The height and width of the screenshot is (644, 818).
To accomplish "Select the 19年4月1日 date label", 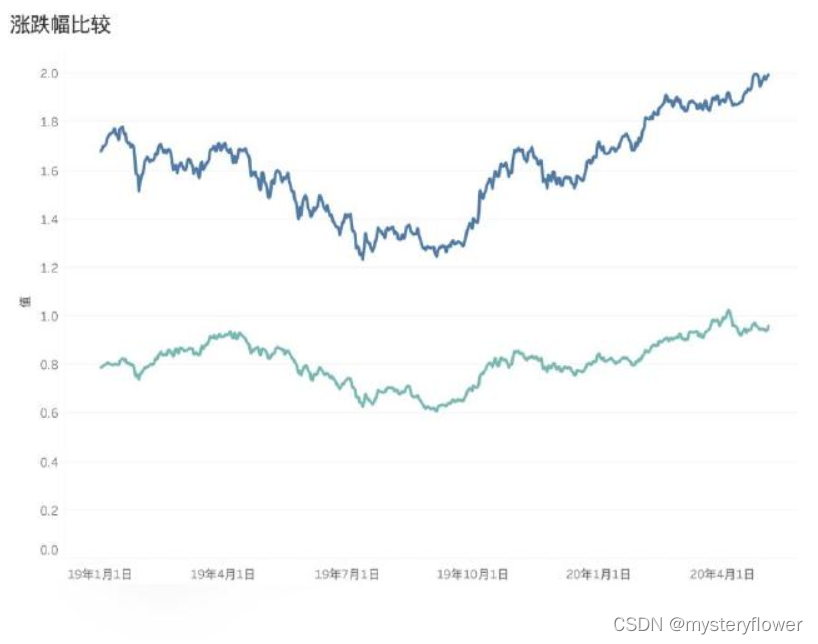I will pos(223,575).
